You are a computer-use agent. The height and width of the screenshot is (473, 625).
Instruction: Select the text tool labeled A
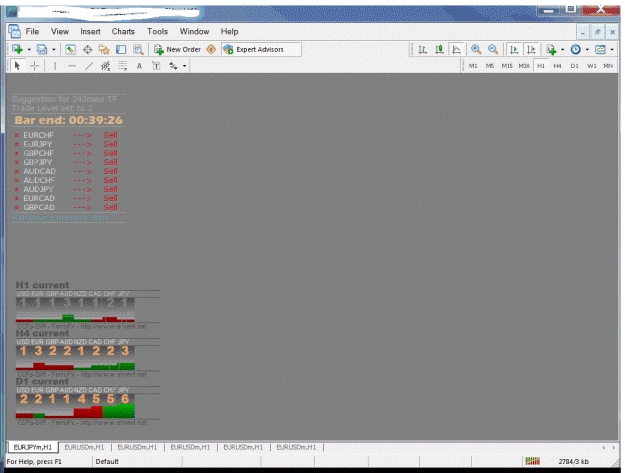click(140, 66)
